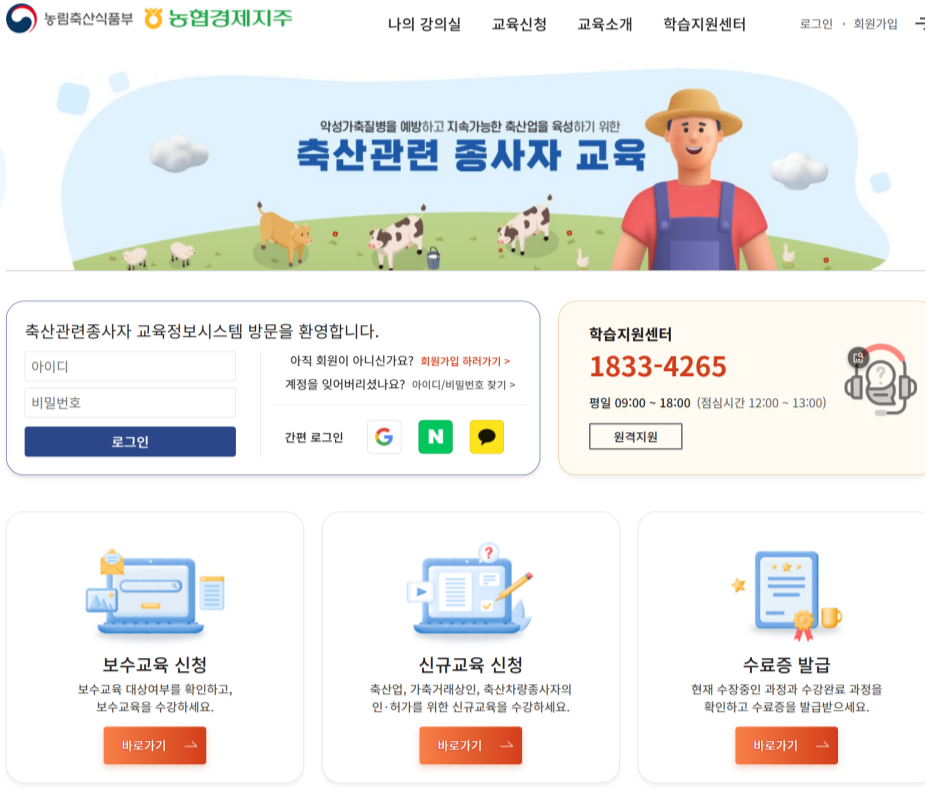Focus the 아이디 input field
941x799 pixels.
(130, 366)
